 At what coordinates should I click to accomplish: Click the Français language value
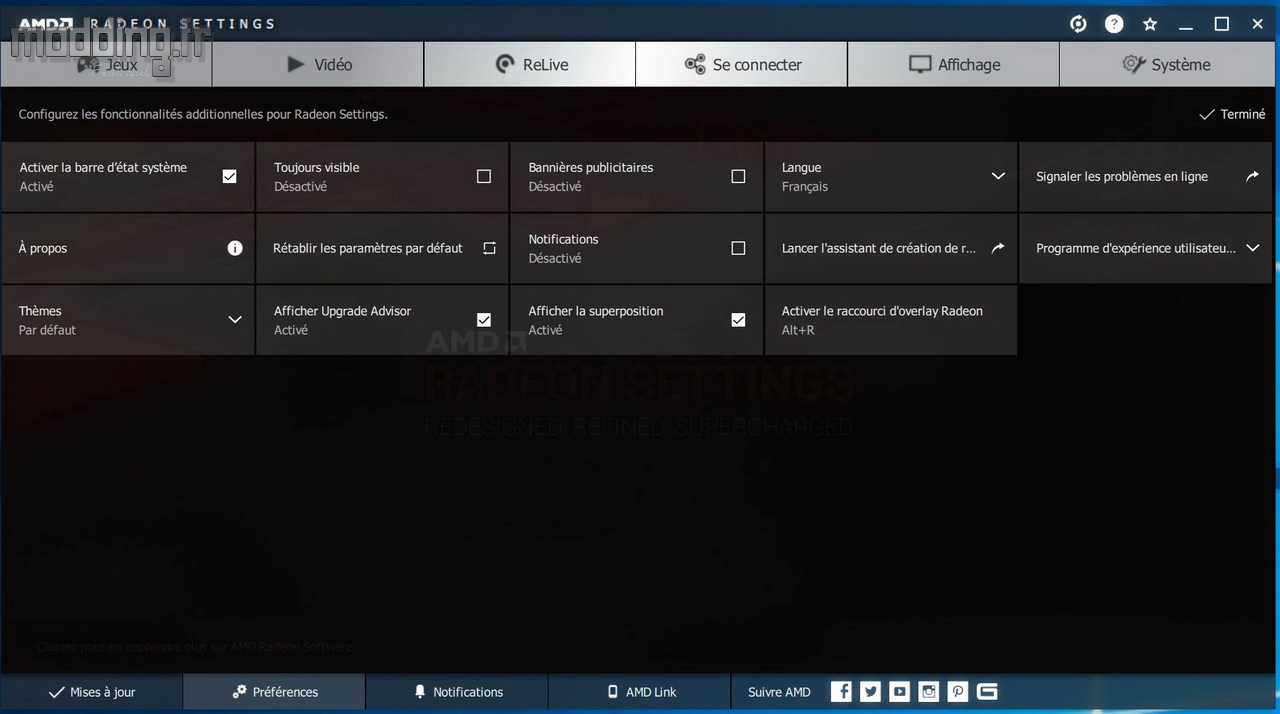pos(805,187)
